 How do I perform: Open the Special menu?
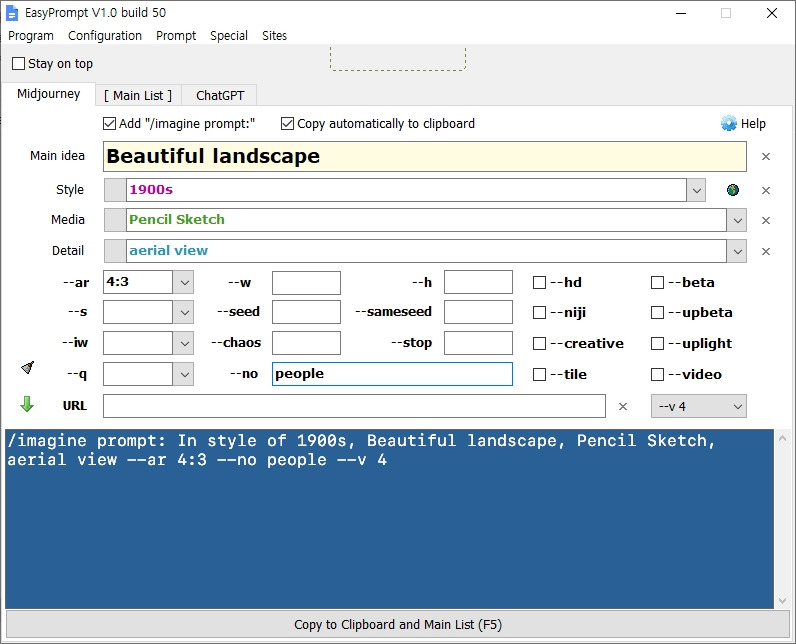229,36
